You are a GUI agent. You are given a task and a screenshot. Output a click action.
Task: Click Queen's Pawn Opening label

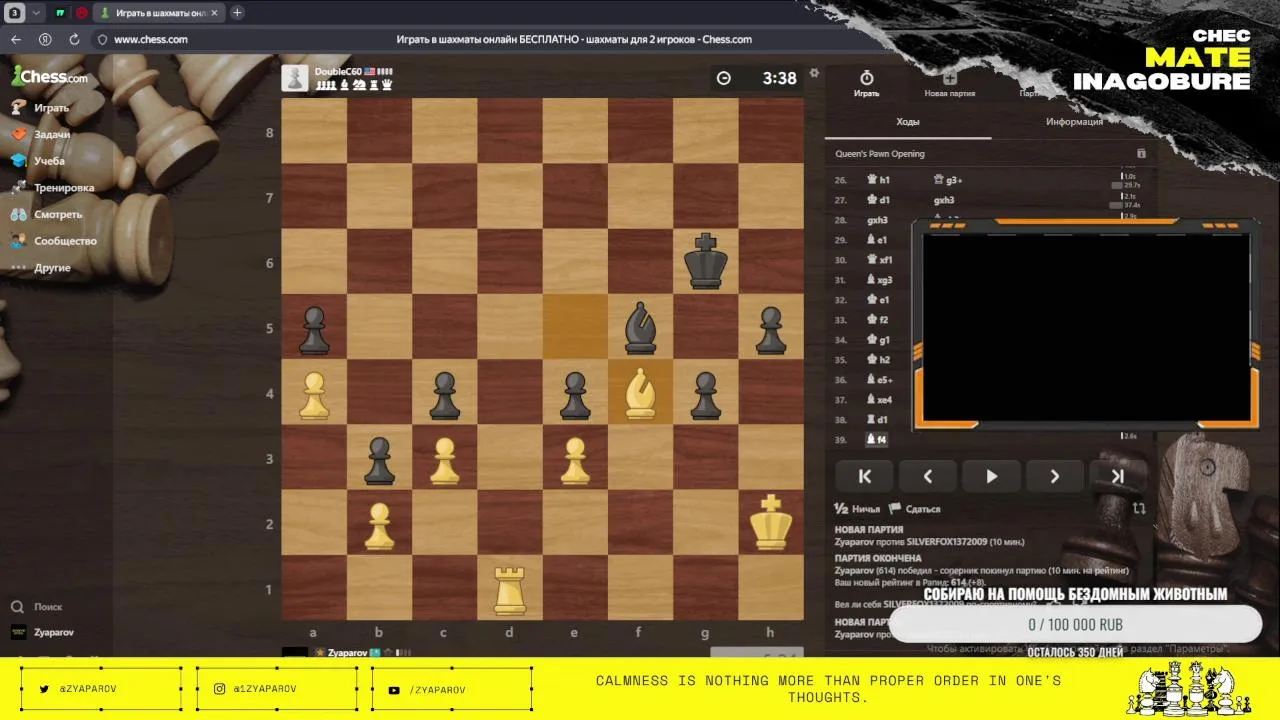coord(880,154)
